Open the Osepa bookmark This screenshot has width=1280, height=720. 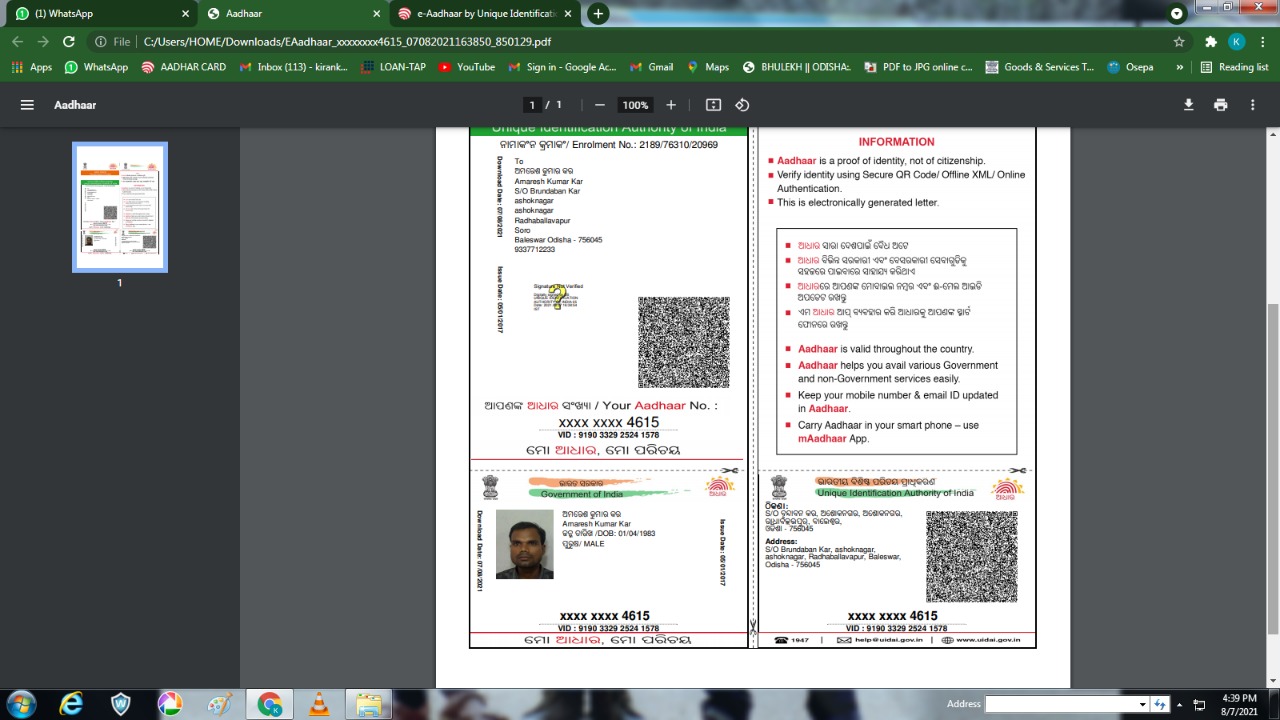point(1131,67)
